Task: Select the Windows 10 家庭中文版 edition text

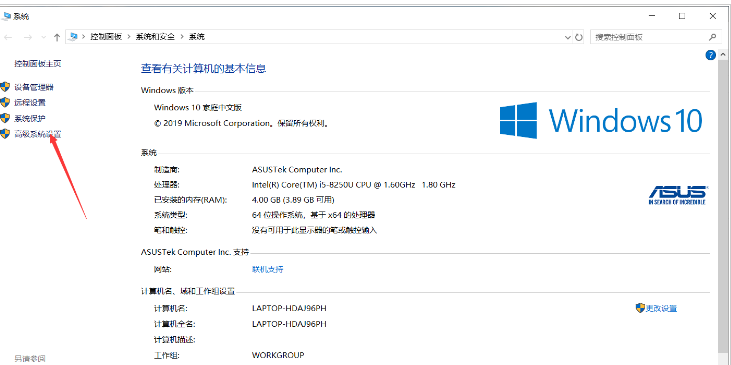Action: [198, 107]
